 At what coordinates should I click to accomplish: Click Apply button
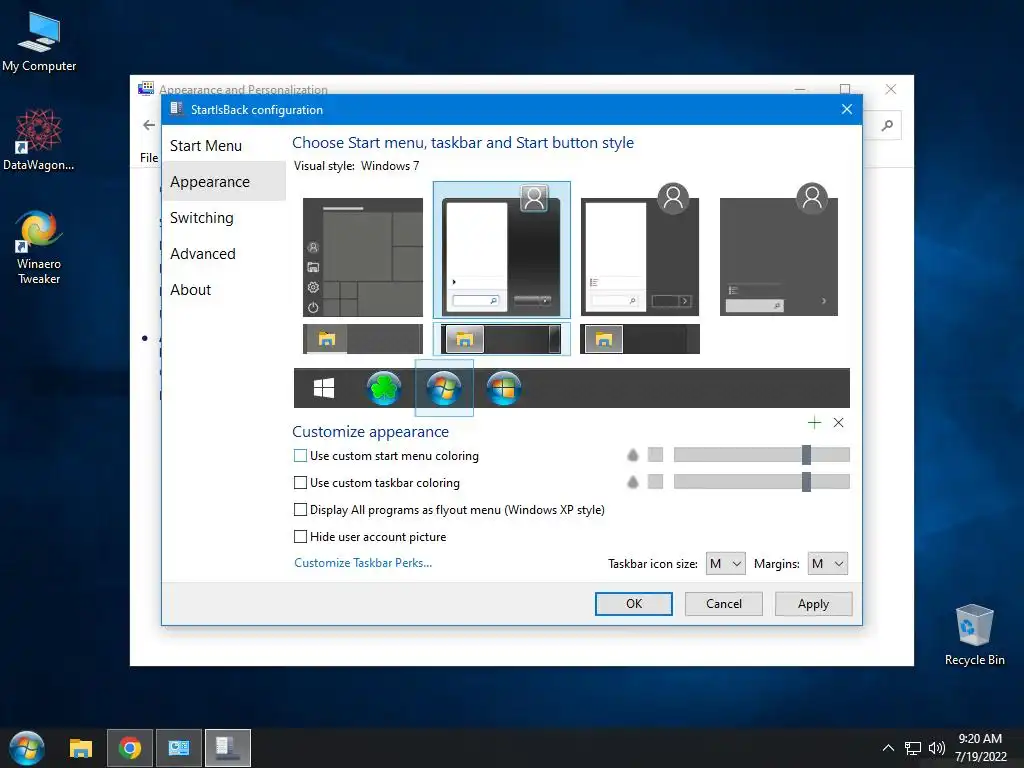coord(813,604)
